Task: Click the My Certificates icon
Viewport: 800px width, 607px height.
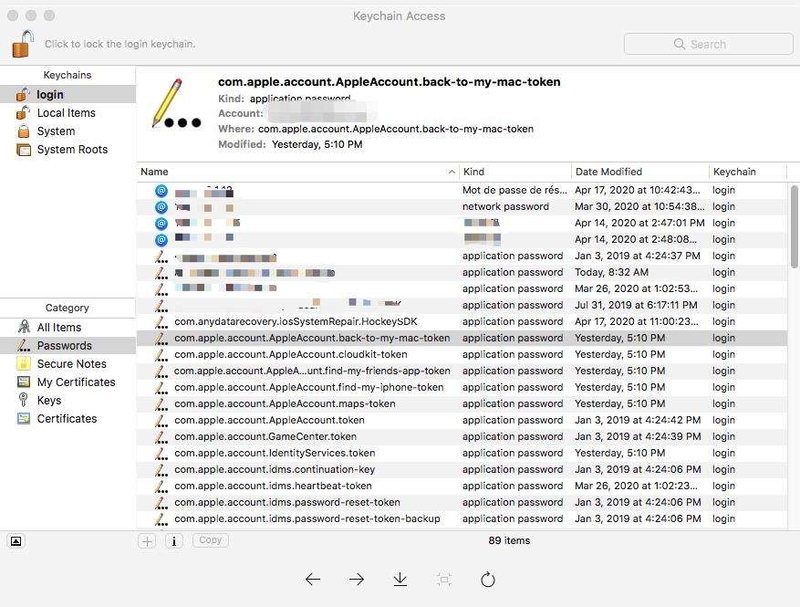Action: [x=23, y=382]
